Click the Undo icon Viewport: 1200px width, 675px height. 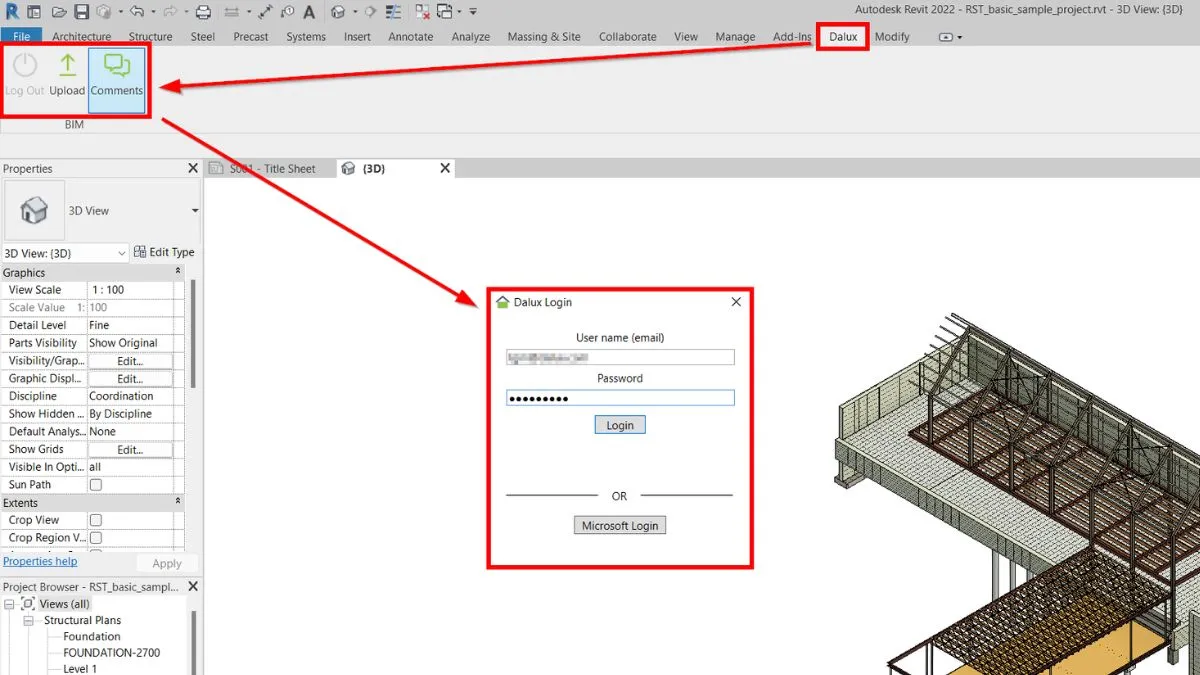coord(135,12)
